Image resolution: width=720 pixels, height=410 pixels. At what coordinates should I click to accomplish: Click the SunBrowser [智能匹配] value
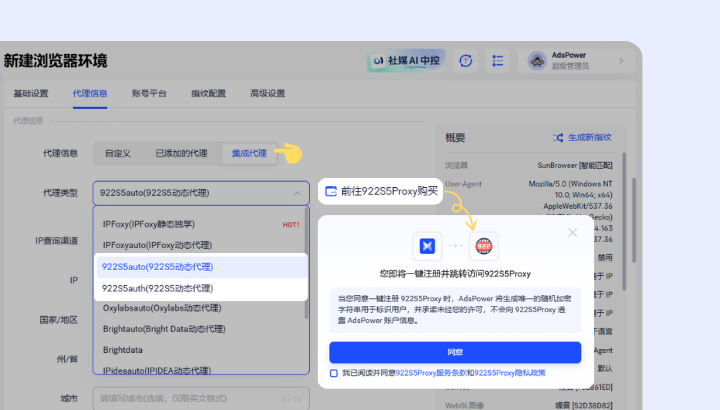(x=575, y=165)
